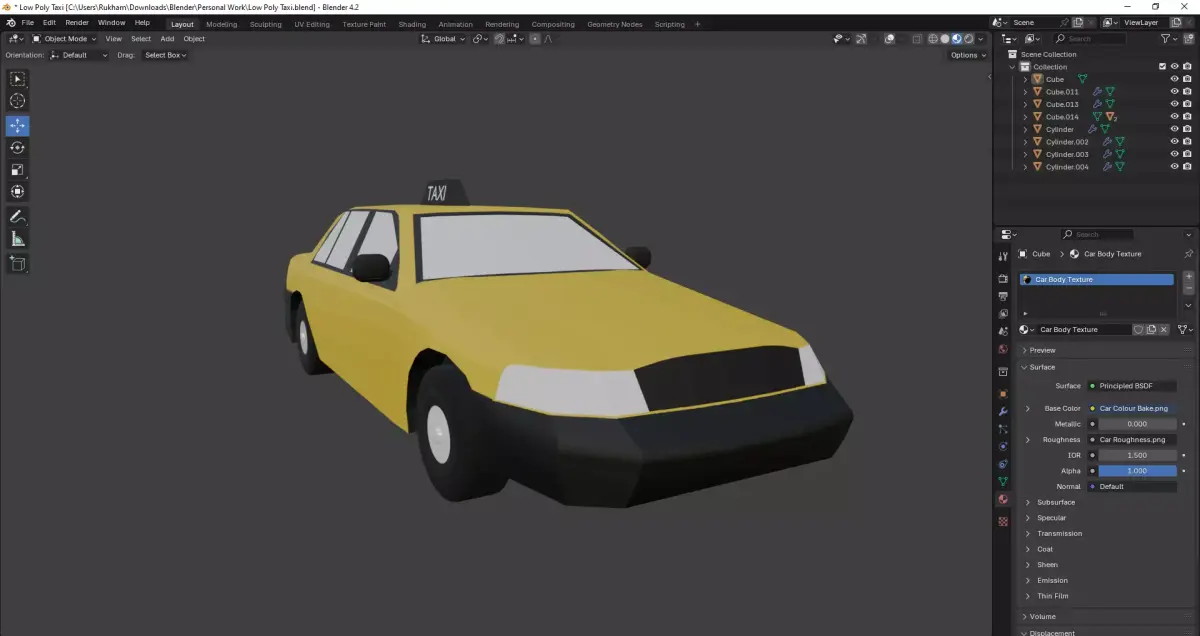Choose the Rotate tool
1200x636 pixels.
[x=17, y=148]
